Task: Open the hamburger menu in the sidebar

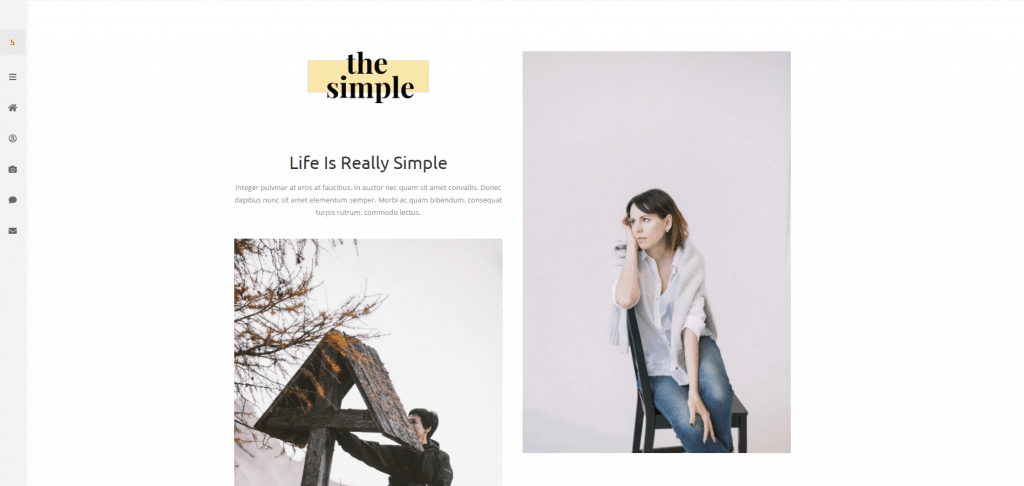Action: pos(12,77)
